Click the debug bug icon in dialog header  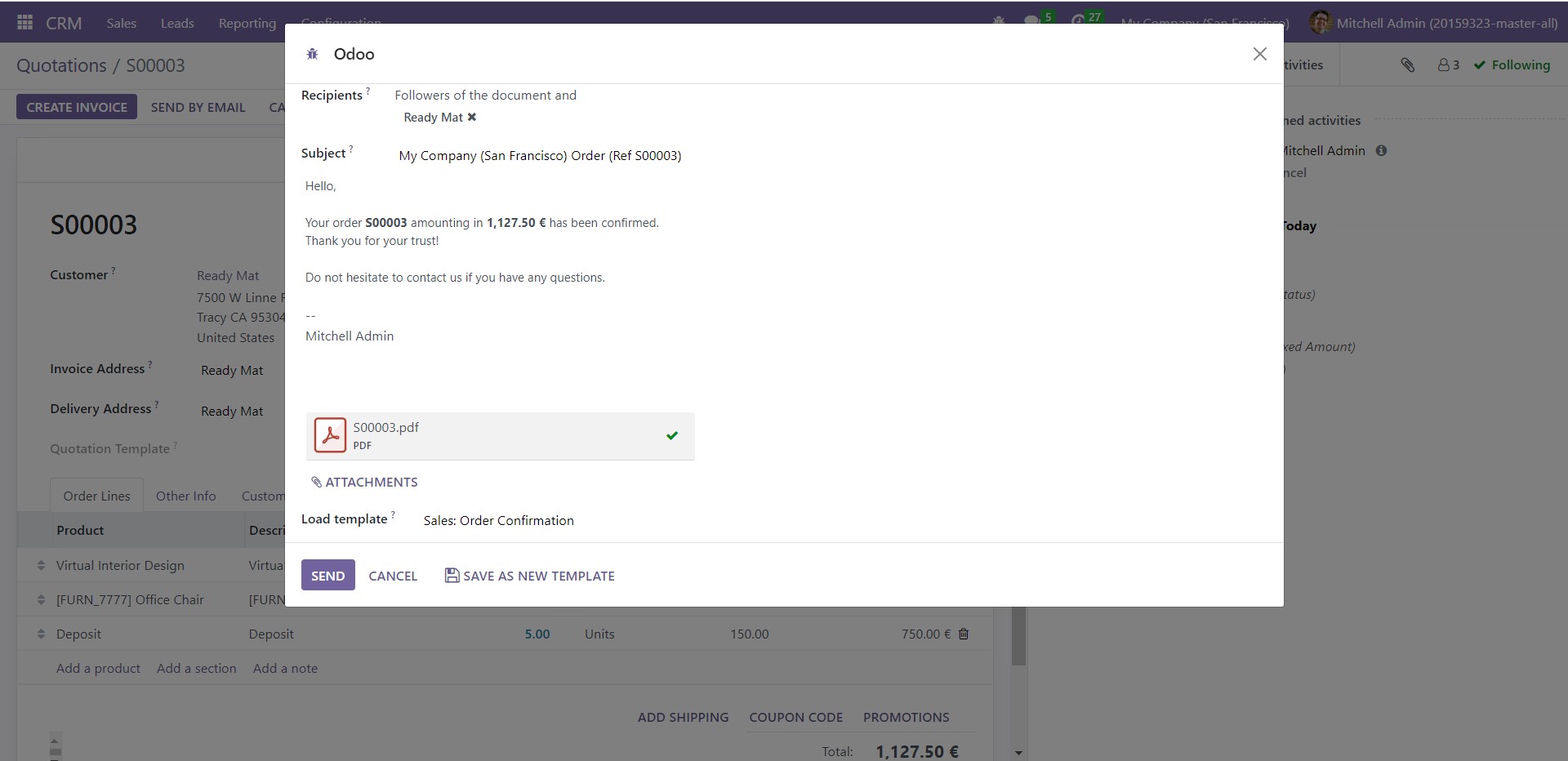pos(312,54)
